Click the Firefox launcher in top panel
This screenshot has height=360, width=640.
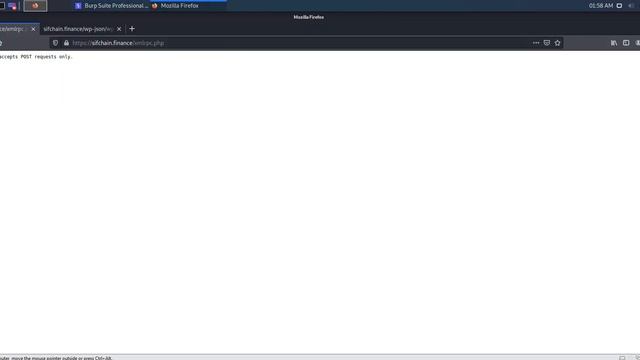pyautogui.click(x=35, y=6)
